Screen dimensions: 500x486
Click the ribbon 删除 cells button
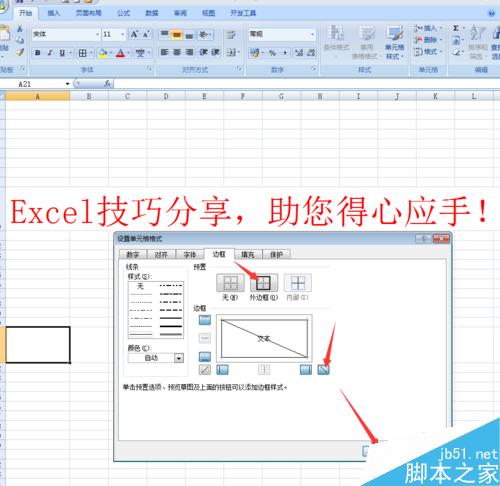point(428,40)
